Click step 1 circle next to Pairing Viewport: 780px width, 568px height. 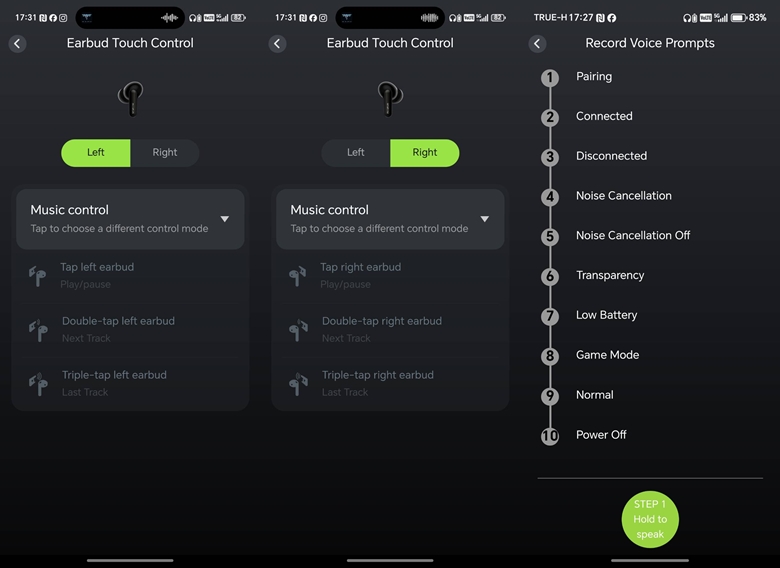tap(549, 78)
